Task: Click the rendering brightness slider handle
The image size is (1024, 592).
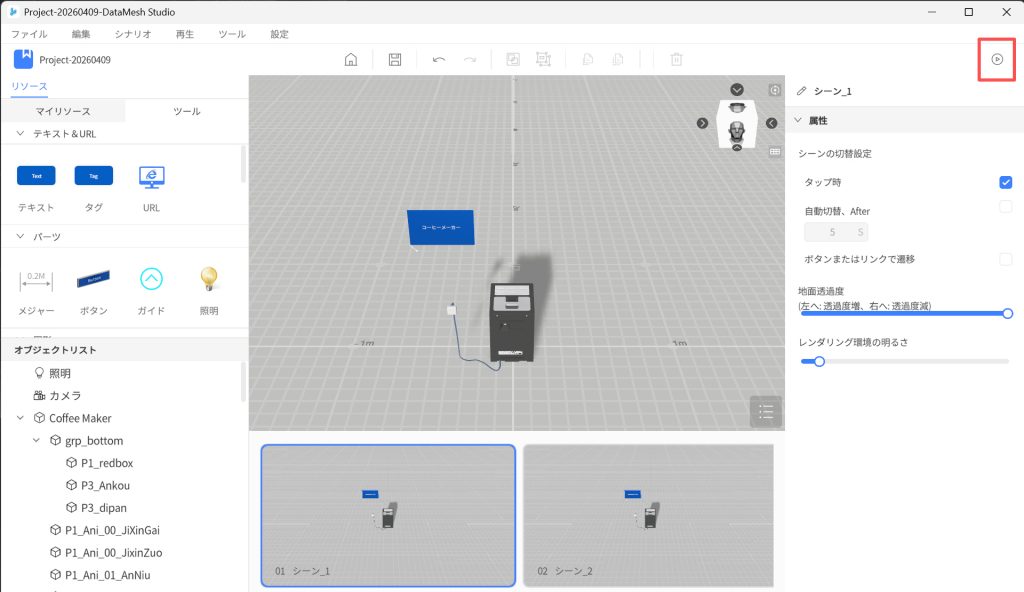Action: [819, 362]
